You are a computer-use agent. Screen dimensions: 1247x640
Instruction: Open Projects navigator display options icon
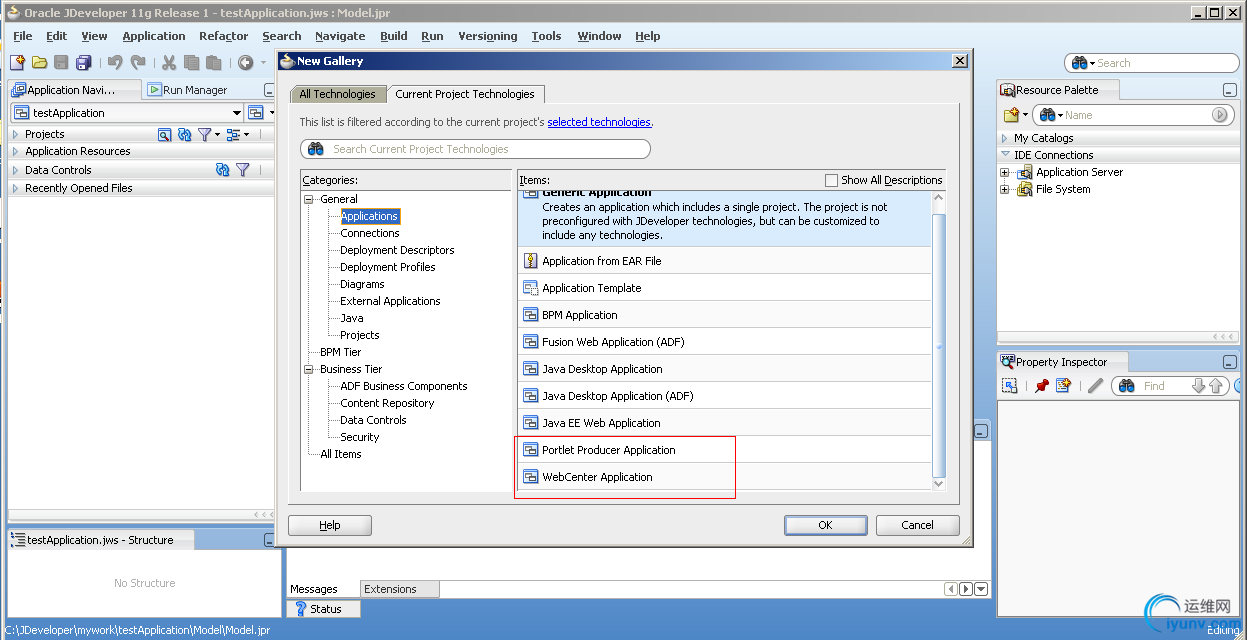[x=236, y=134]
